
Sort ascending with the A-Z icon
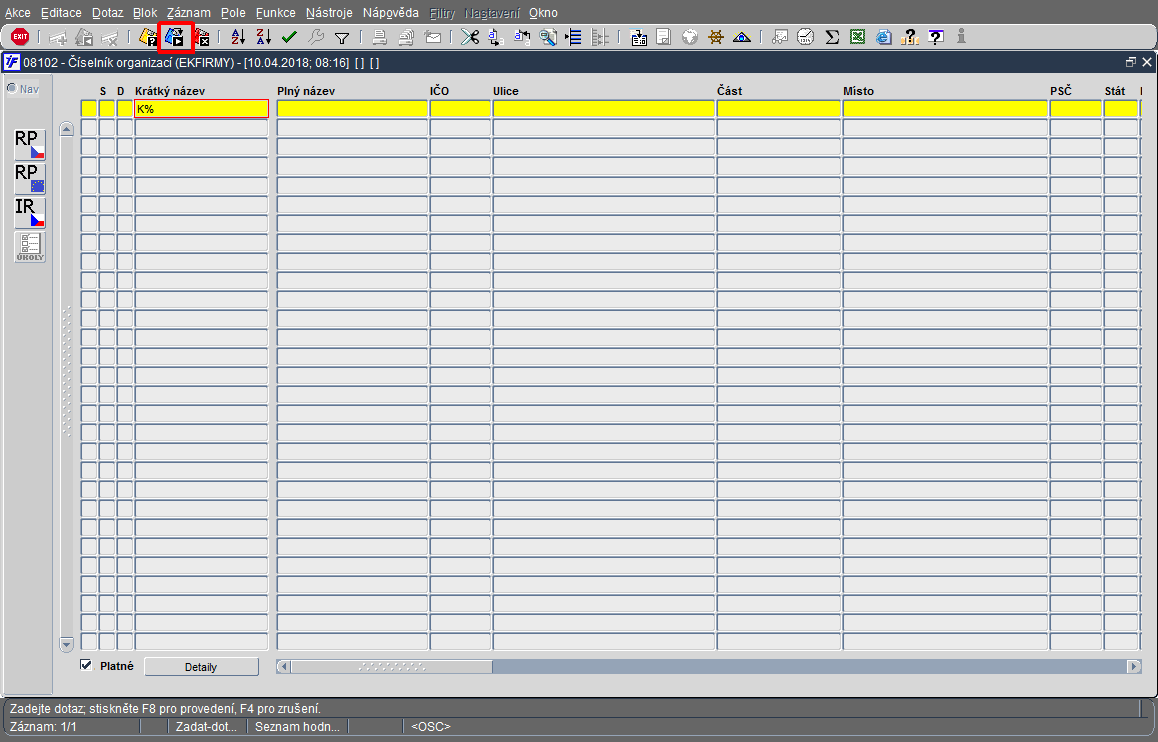click(238, 37)
